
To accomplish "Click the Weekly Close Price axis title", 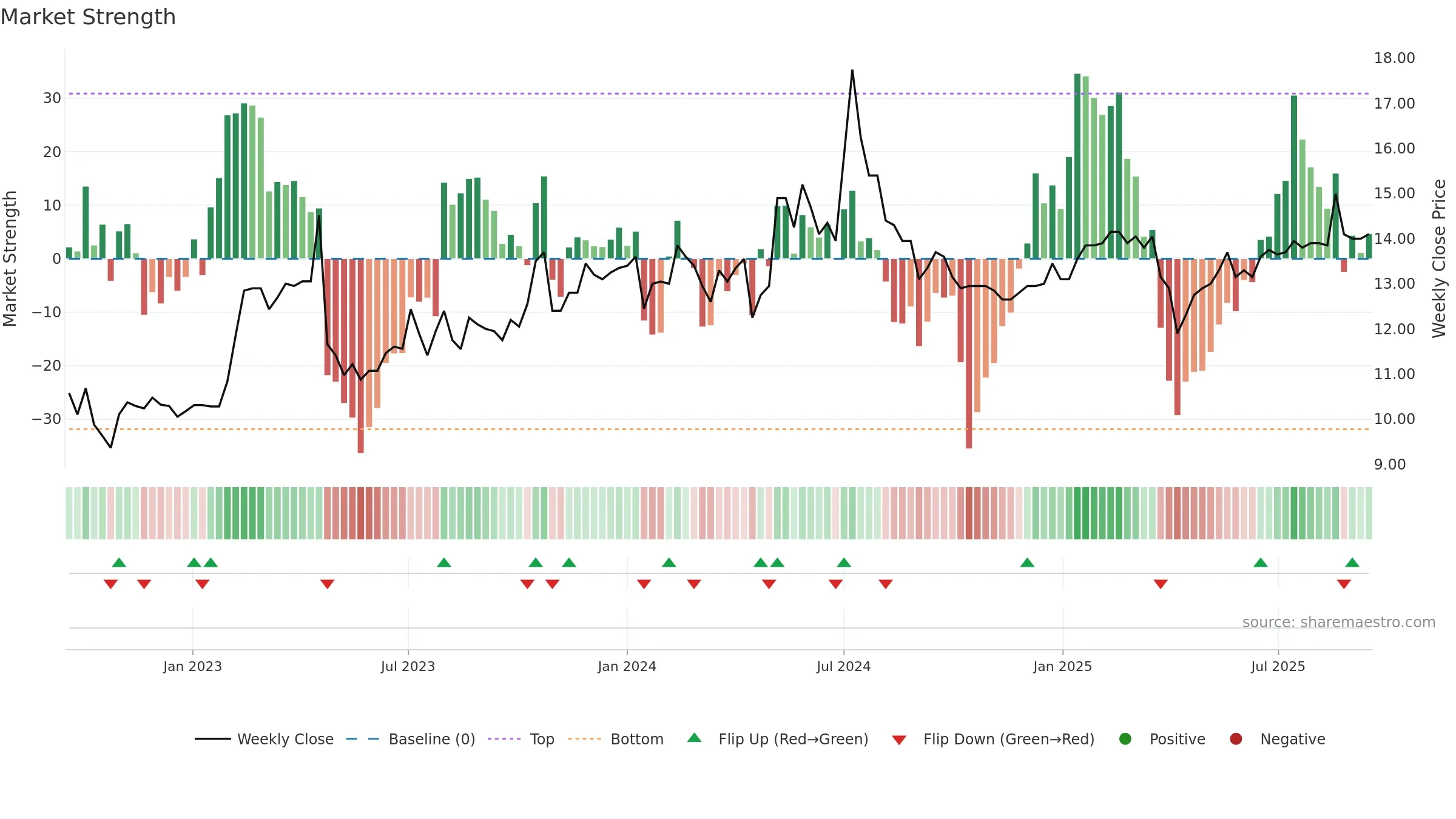I will [x=1439, y=258].
